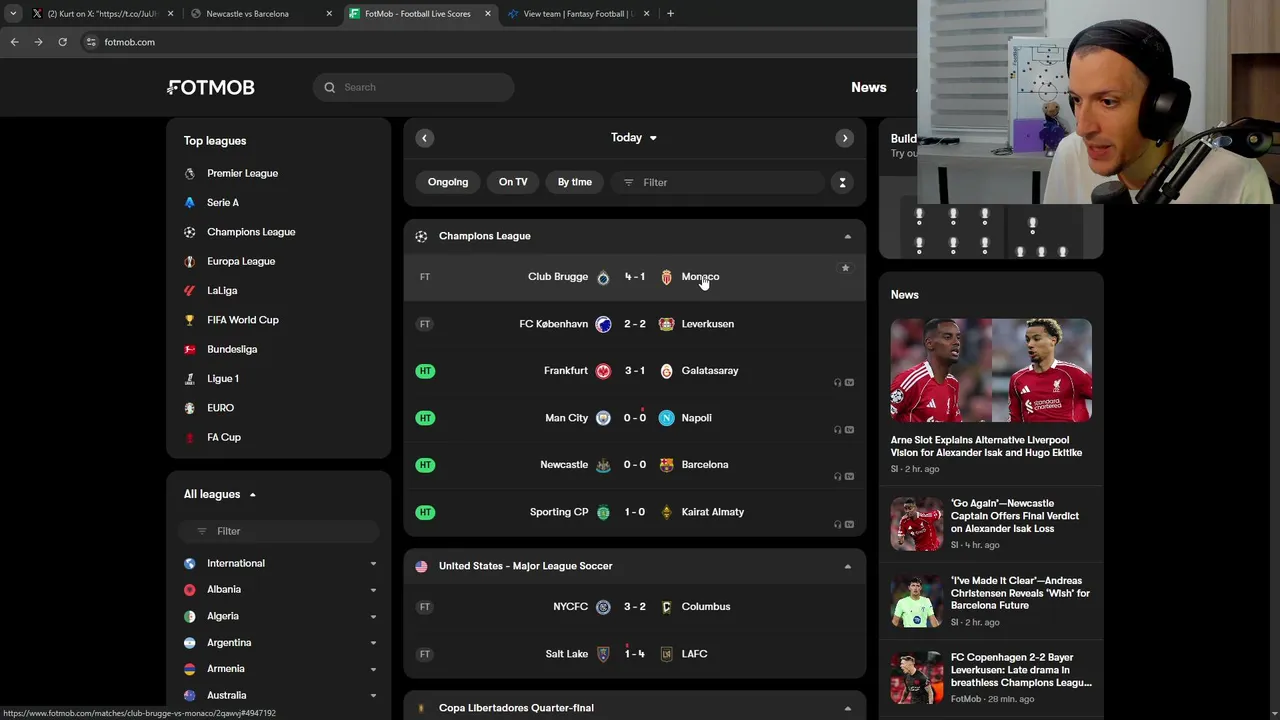This screenshot has width=1280, height=720.
Task: Open the Today date dropdown
Action: click(634, 138)
